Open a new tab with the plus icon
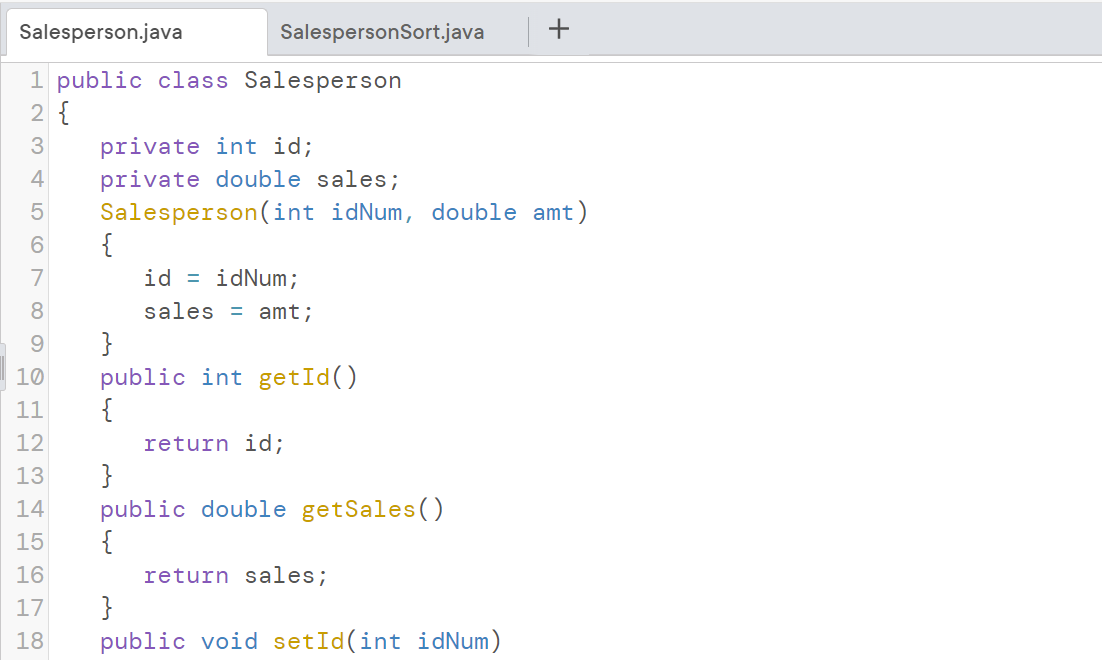The width and height of the screenshot is (1102, 660). (558, 30)
